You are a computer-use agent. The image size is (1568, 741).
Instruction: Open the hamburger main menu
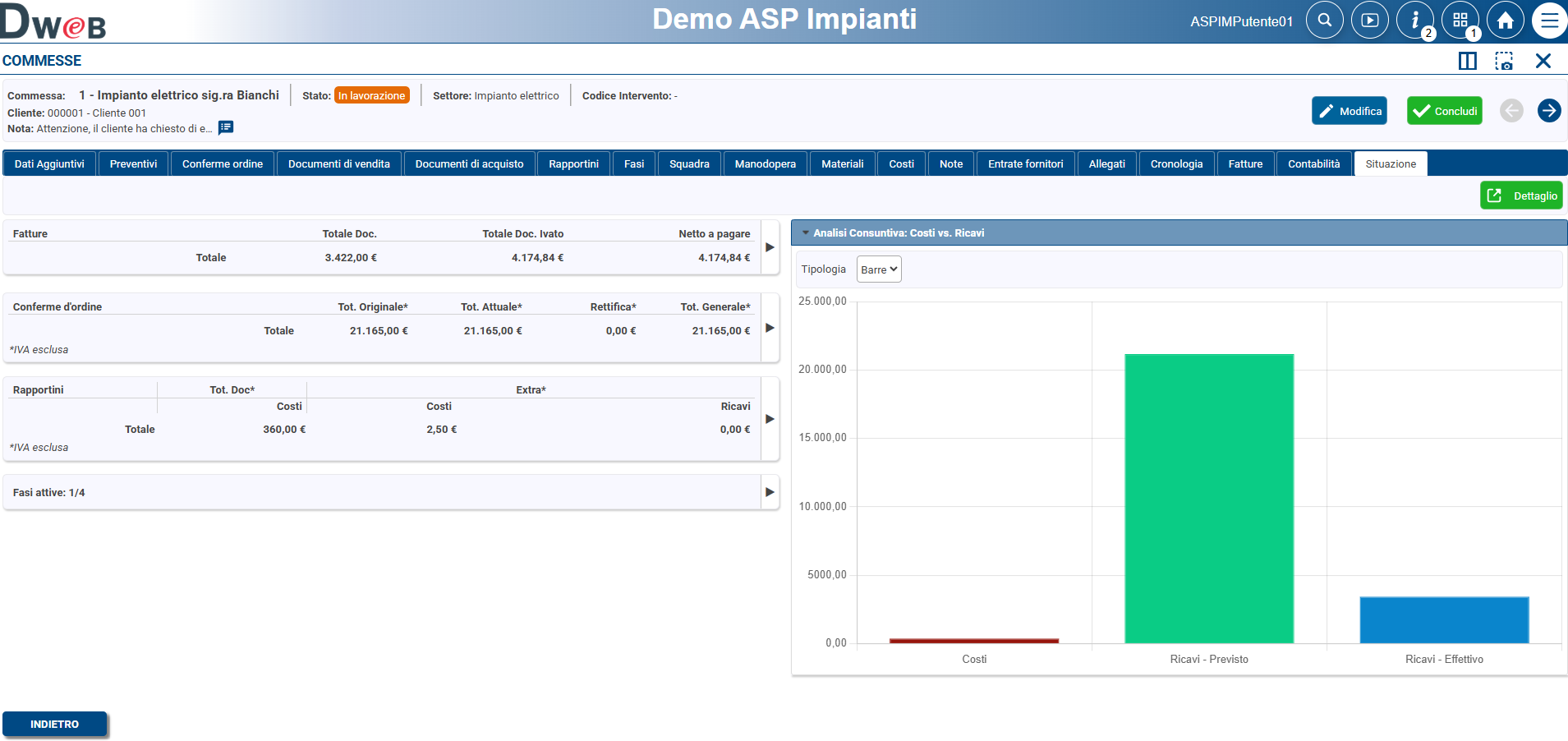[1549, 21]
